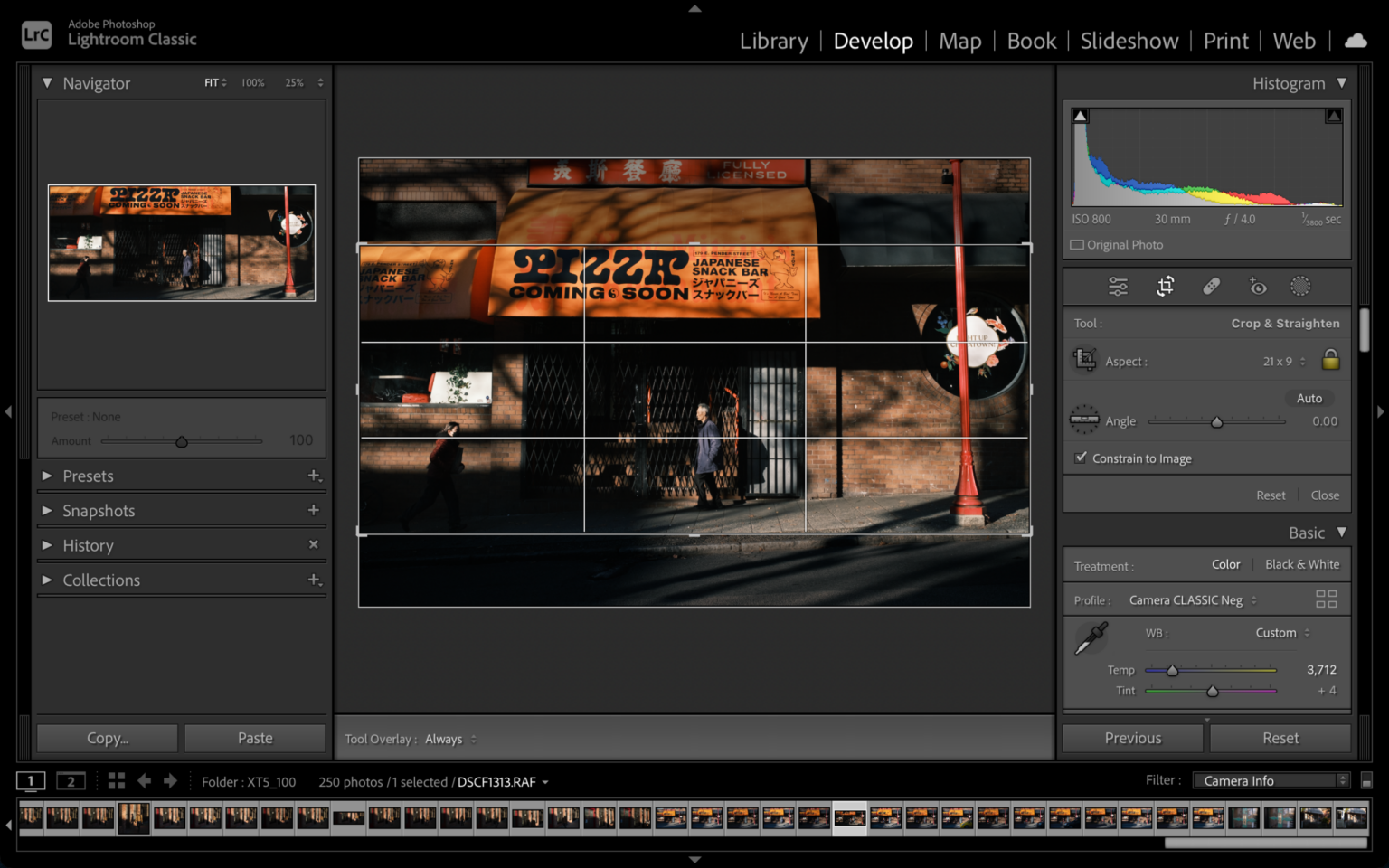Open the Red Eye correction tool
The image size is (1389, 868).
(x=1257, y=286)
